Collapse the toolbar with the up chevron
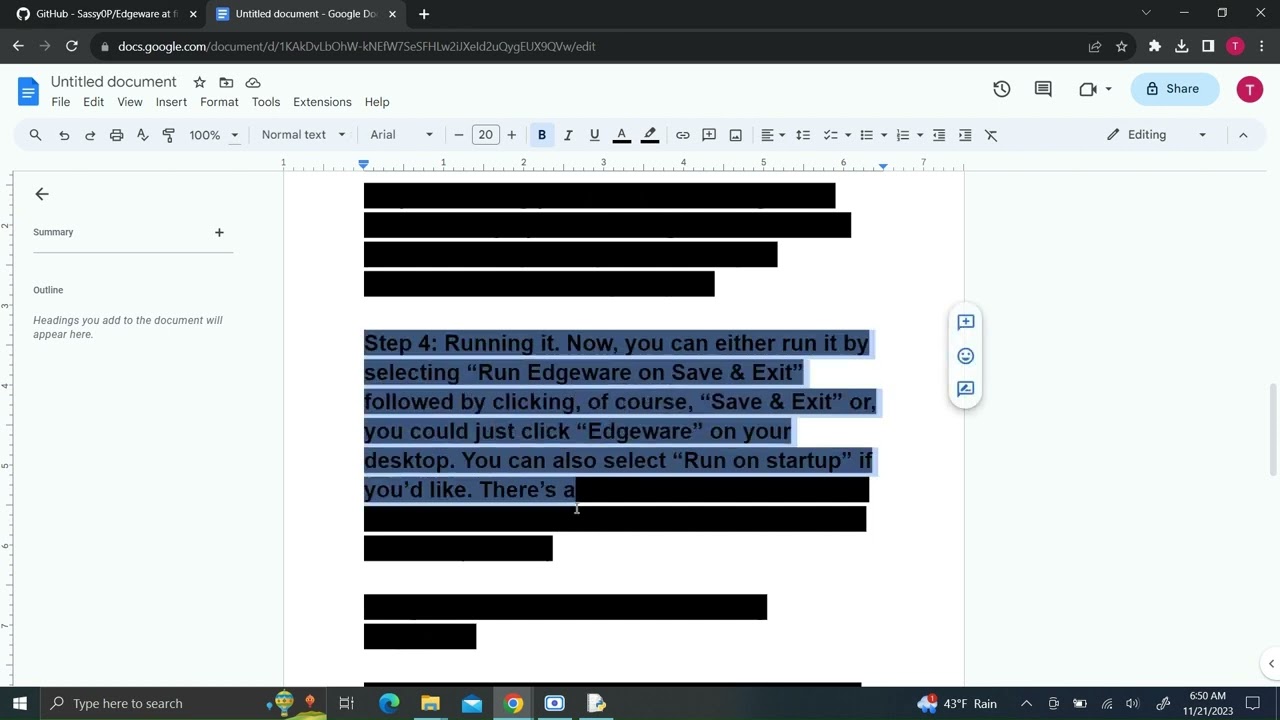This screenshot has width=1280, height=720. tap(1243, 135)
